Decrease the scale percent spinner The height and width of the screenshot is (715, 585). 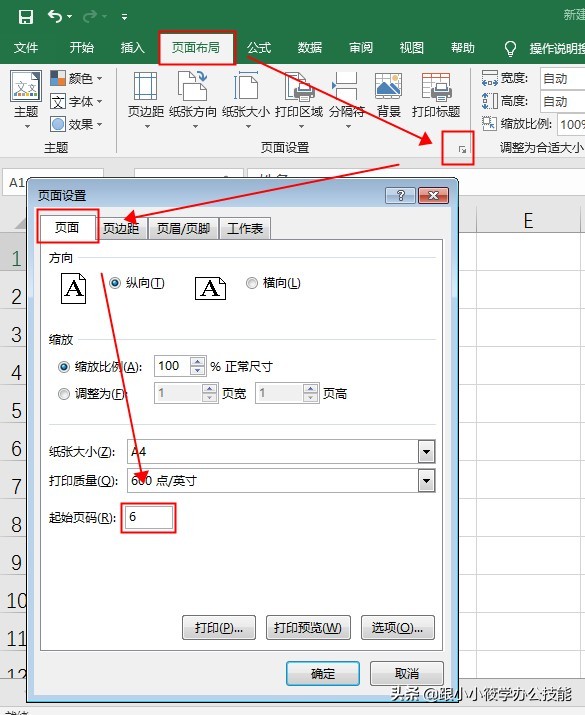click(x=197, y=371)
